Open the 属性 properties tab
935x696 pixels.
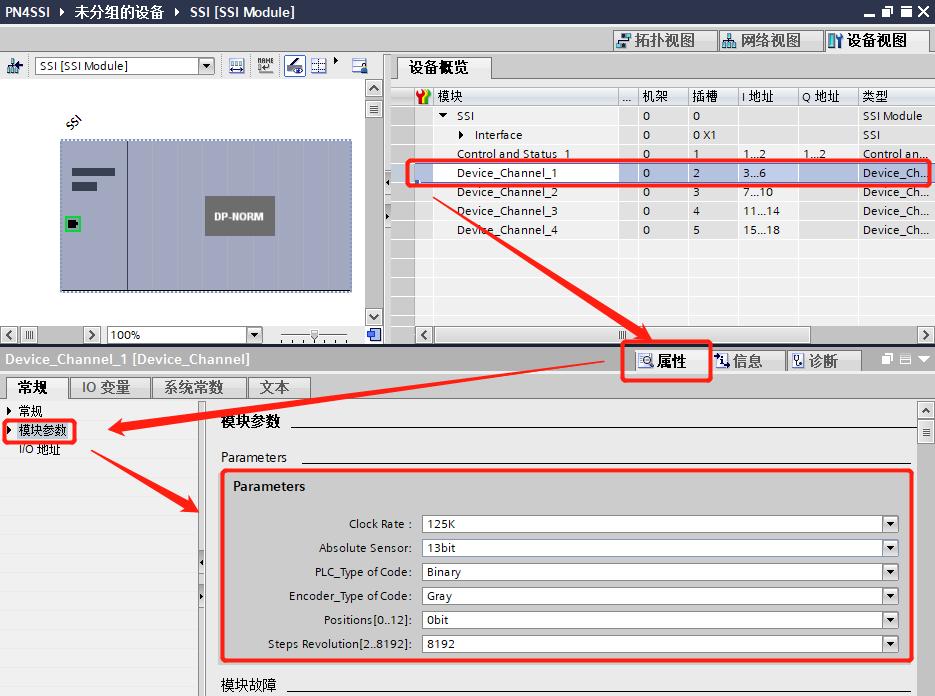coord(671,361)
